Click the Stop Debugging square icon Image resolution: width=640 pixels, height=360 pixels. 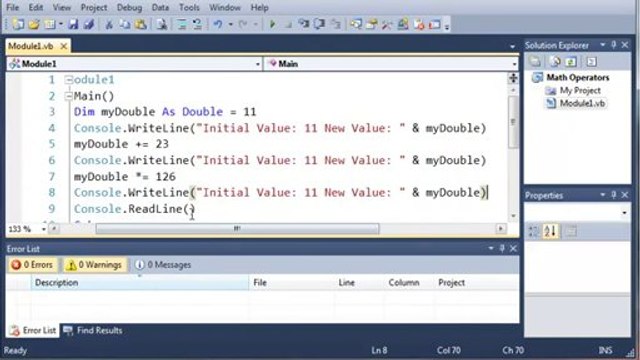[x=288, y=25]
